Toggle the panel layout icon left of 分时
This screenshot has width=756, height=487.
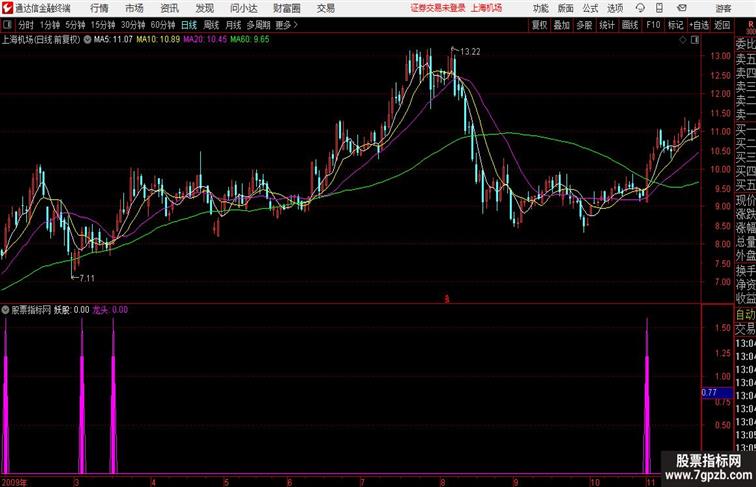7,25
